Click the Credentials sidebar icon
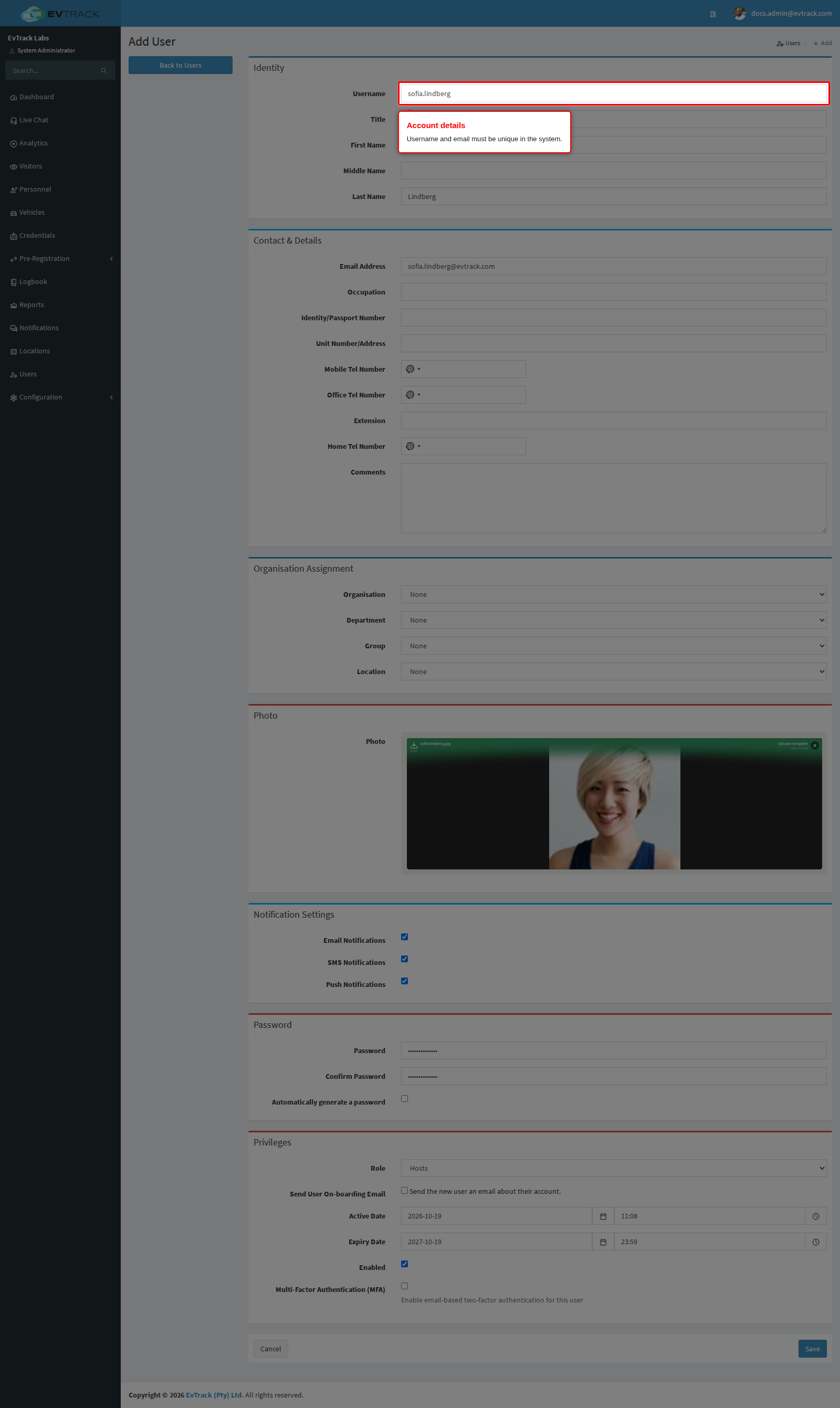 [x=14, y=236]
